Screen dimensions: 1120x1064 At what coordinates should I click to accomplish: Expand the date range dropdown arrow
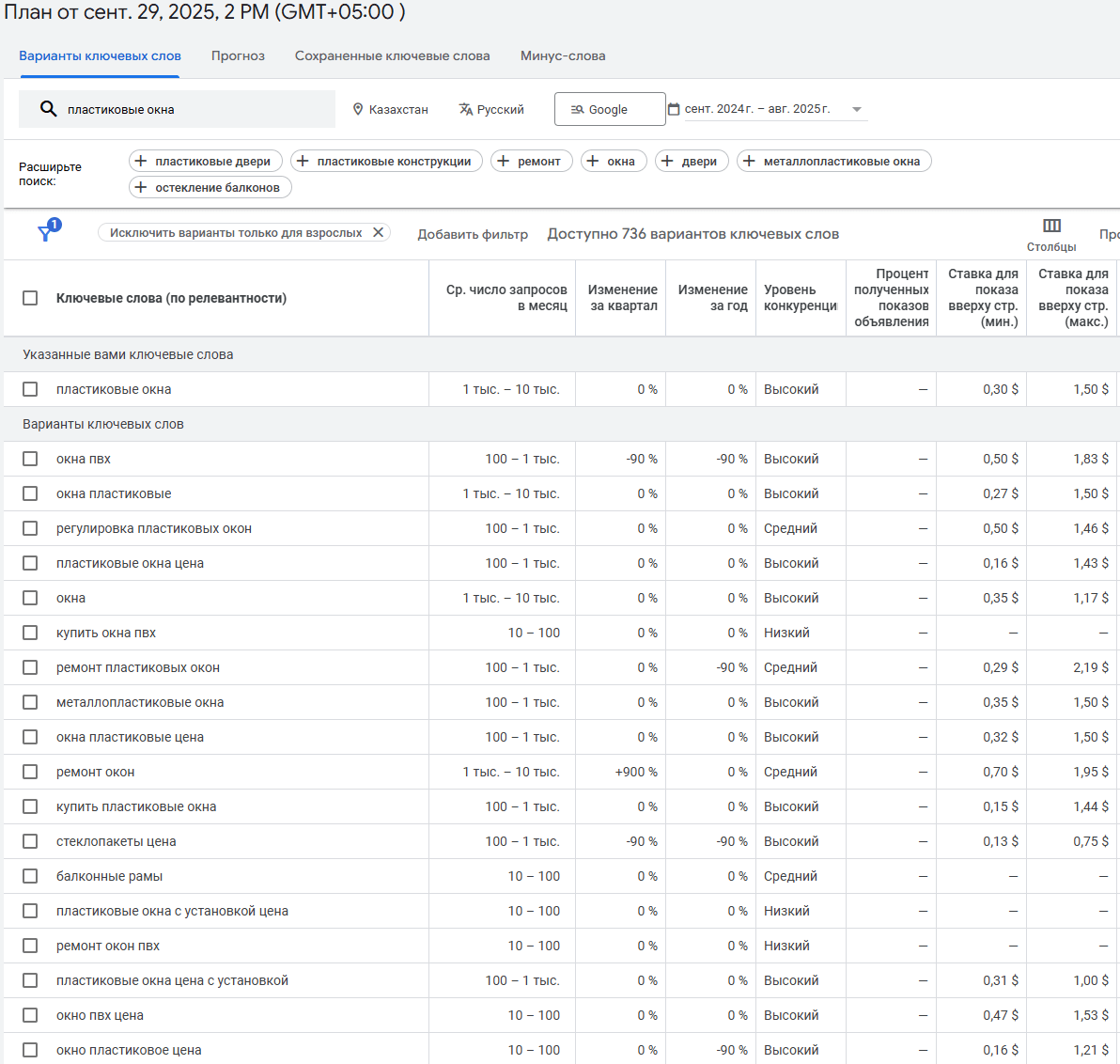(856, 109)
